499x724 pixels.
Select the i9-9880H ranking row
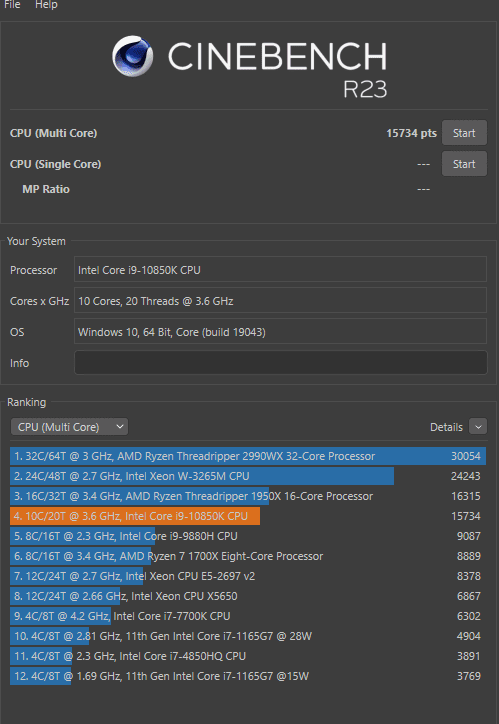[x=248, y=536]
